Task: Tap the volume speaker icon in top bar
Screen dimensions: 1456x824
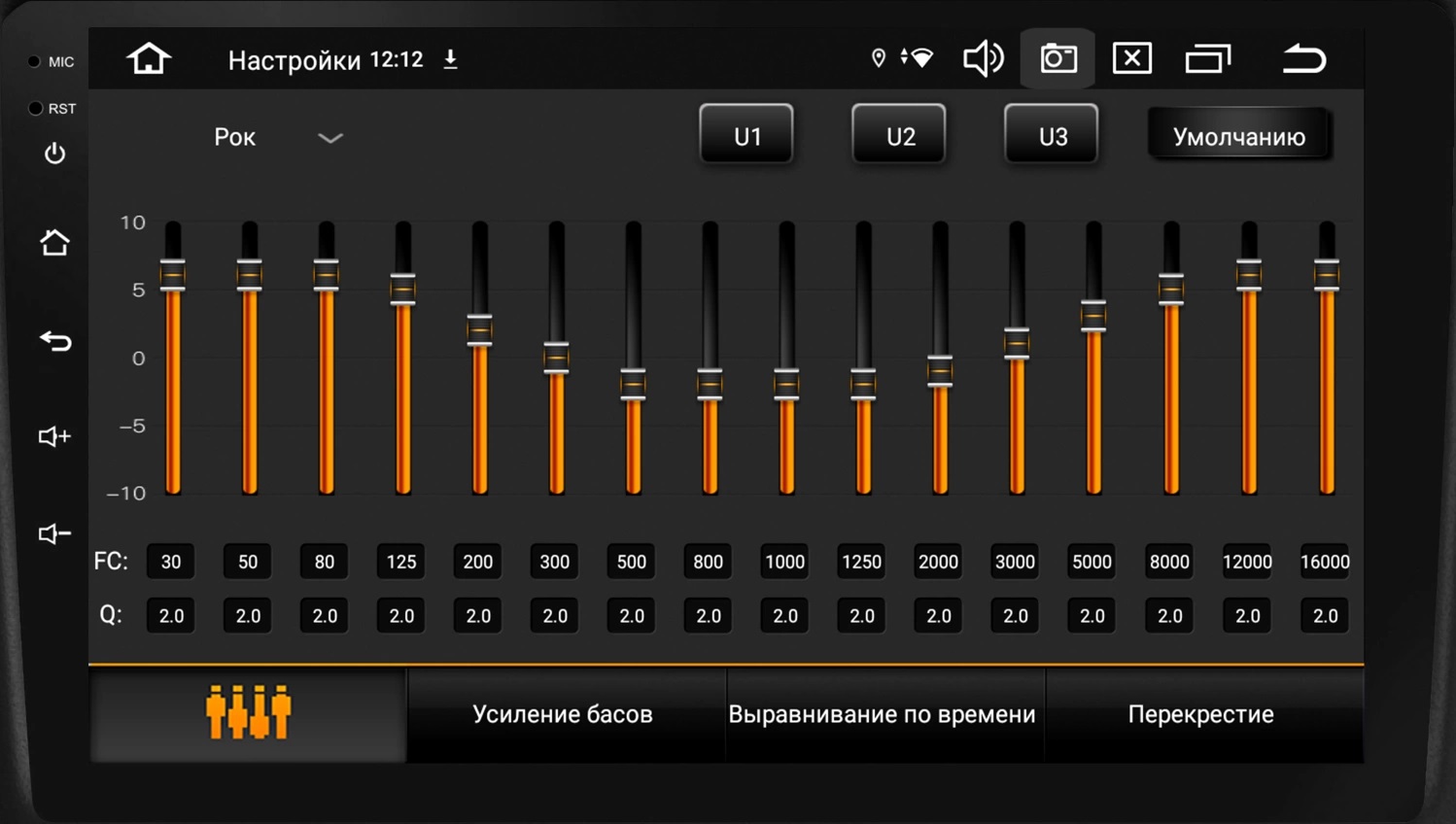Action: [x=984, y=58]
